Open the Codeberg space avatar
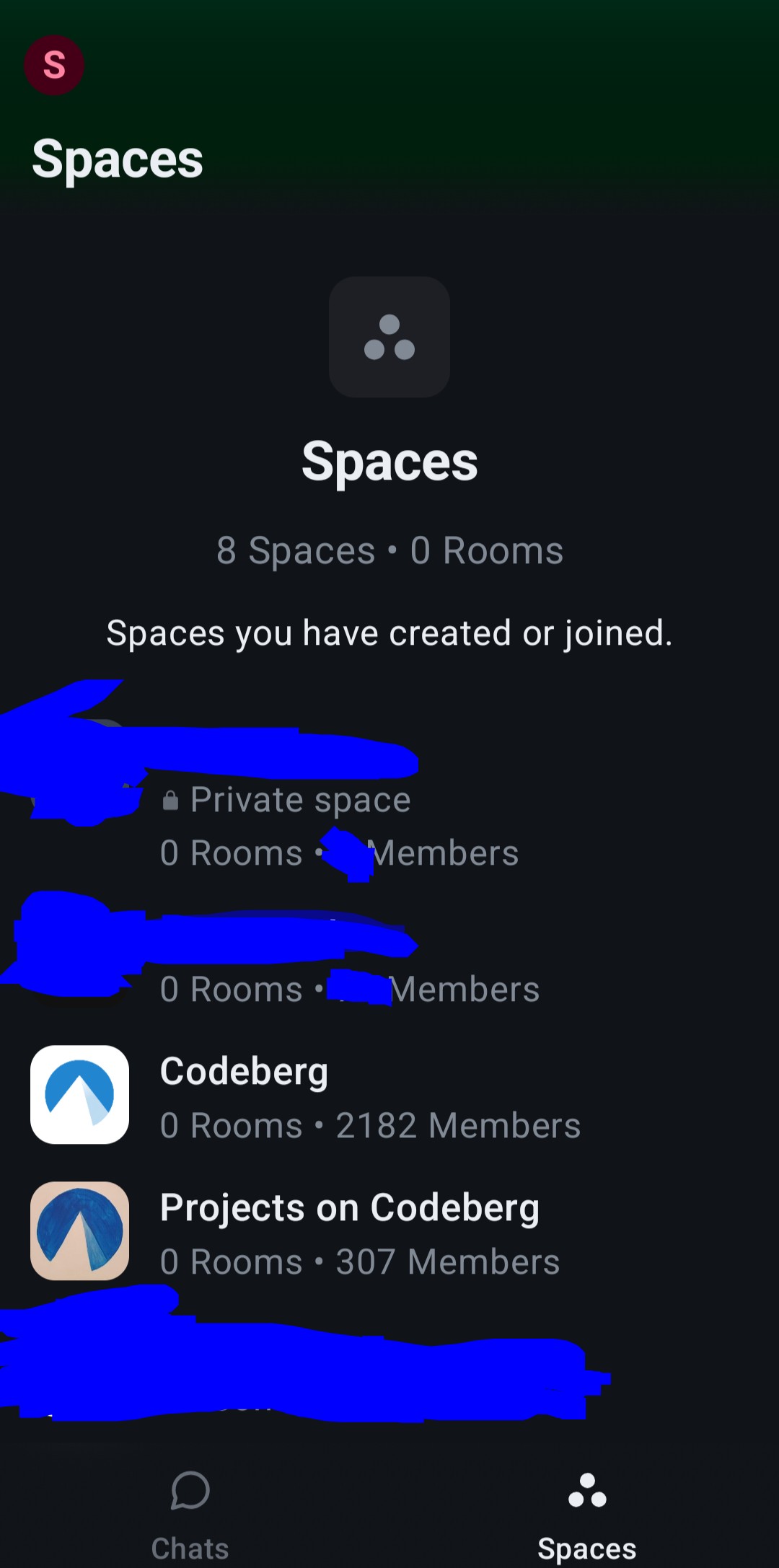This screenshot has width=779, height=1568. tap(80, 1094)
